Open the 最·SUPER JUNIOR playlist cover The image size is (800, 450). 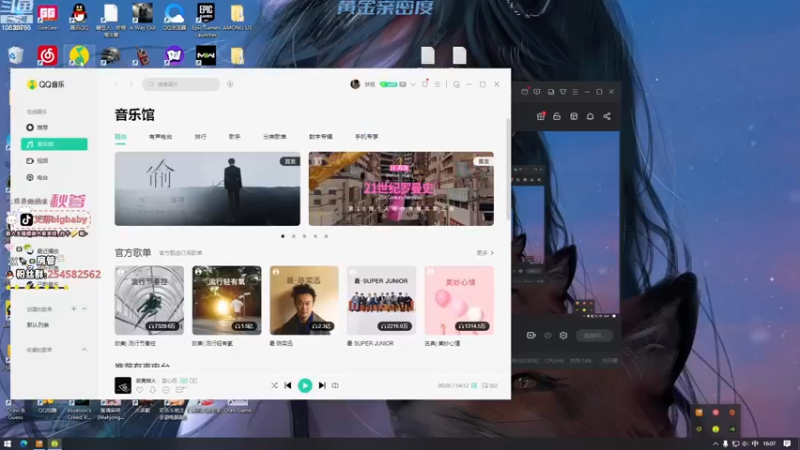[x=382, y=300]
